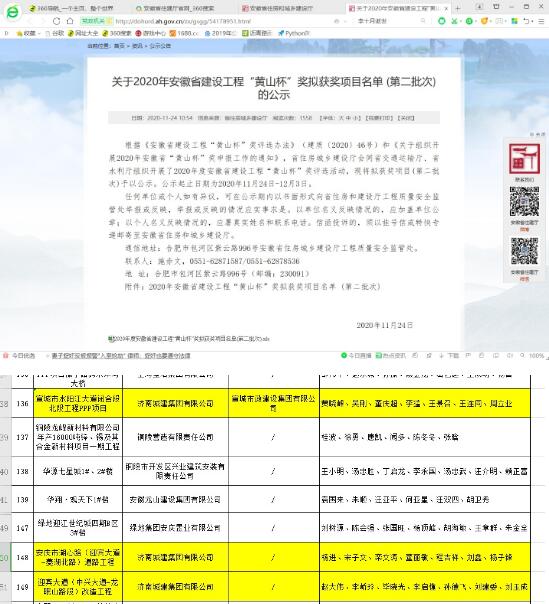The height and width of the screenshot is (604, 549).
Task: Click 今日直播 in the status bar
Action: (x=356, y=356)
